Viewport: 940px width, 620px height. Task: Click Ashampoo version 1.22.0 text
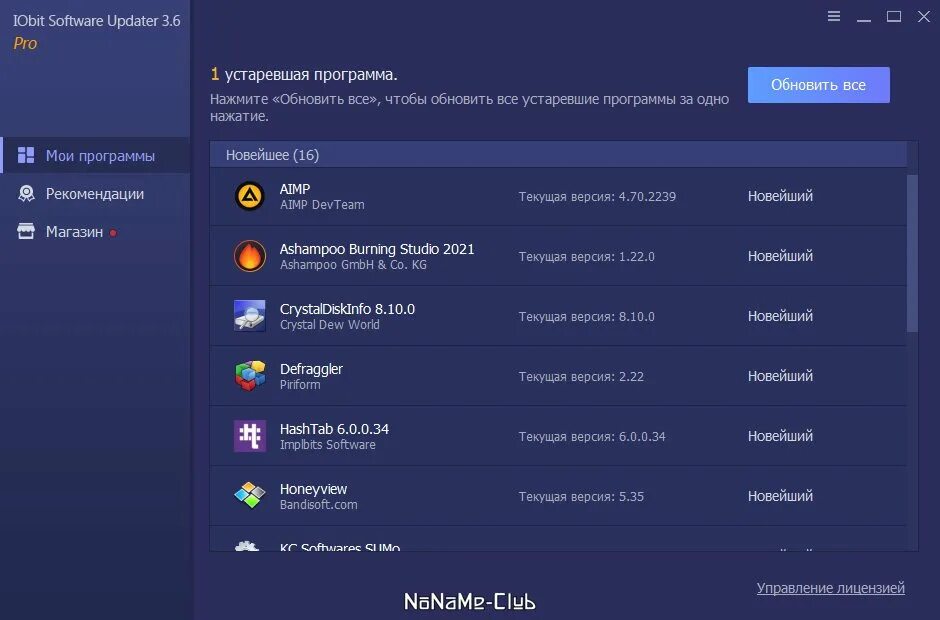[x=586, y=257]
